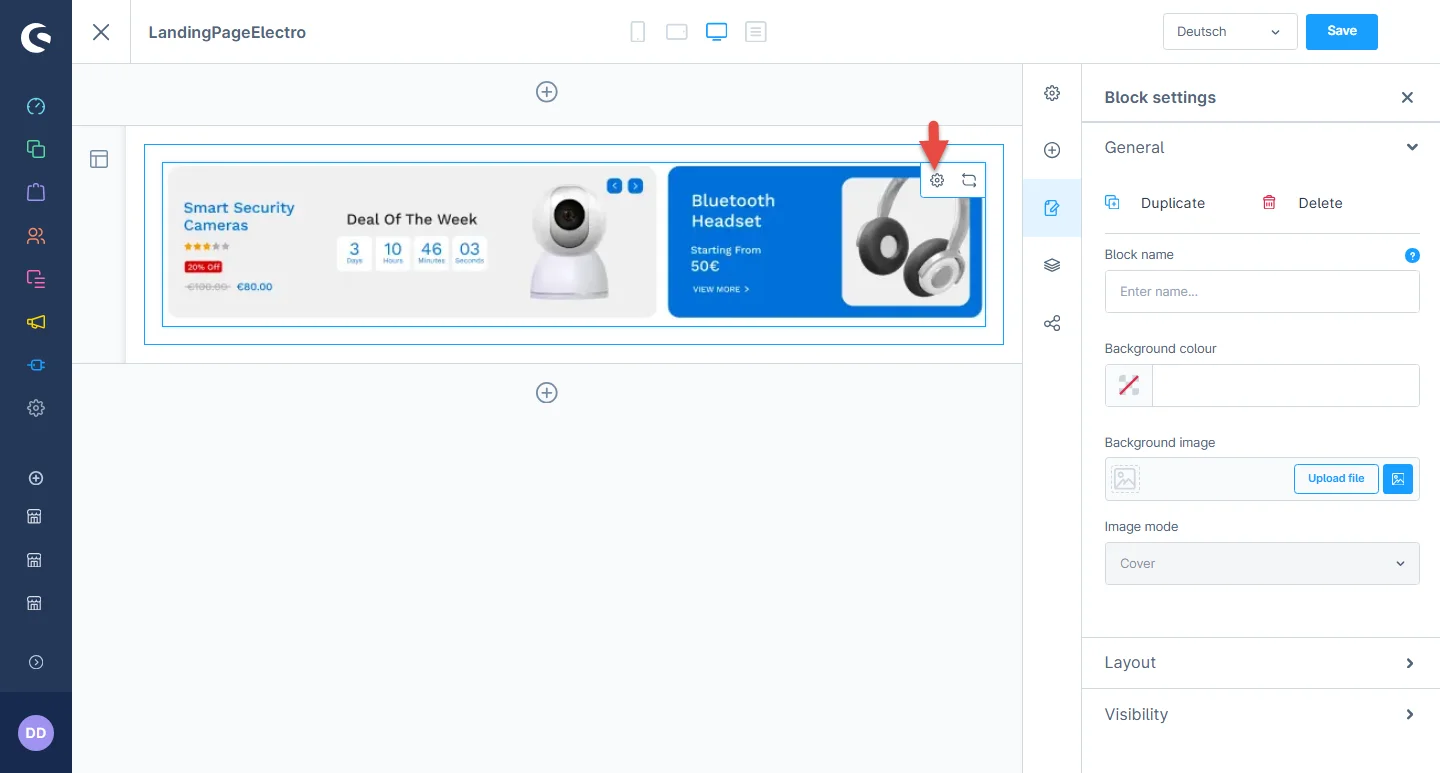Open the layers navigator sidebar icon
The height and width of the screenshot is (773, 1440).
pyautogui.click(x=1052, y=266)
